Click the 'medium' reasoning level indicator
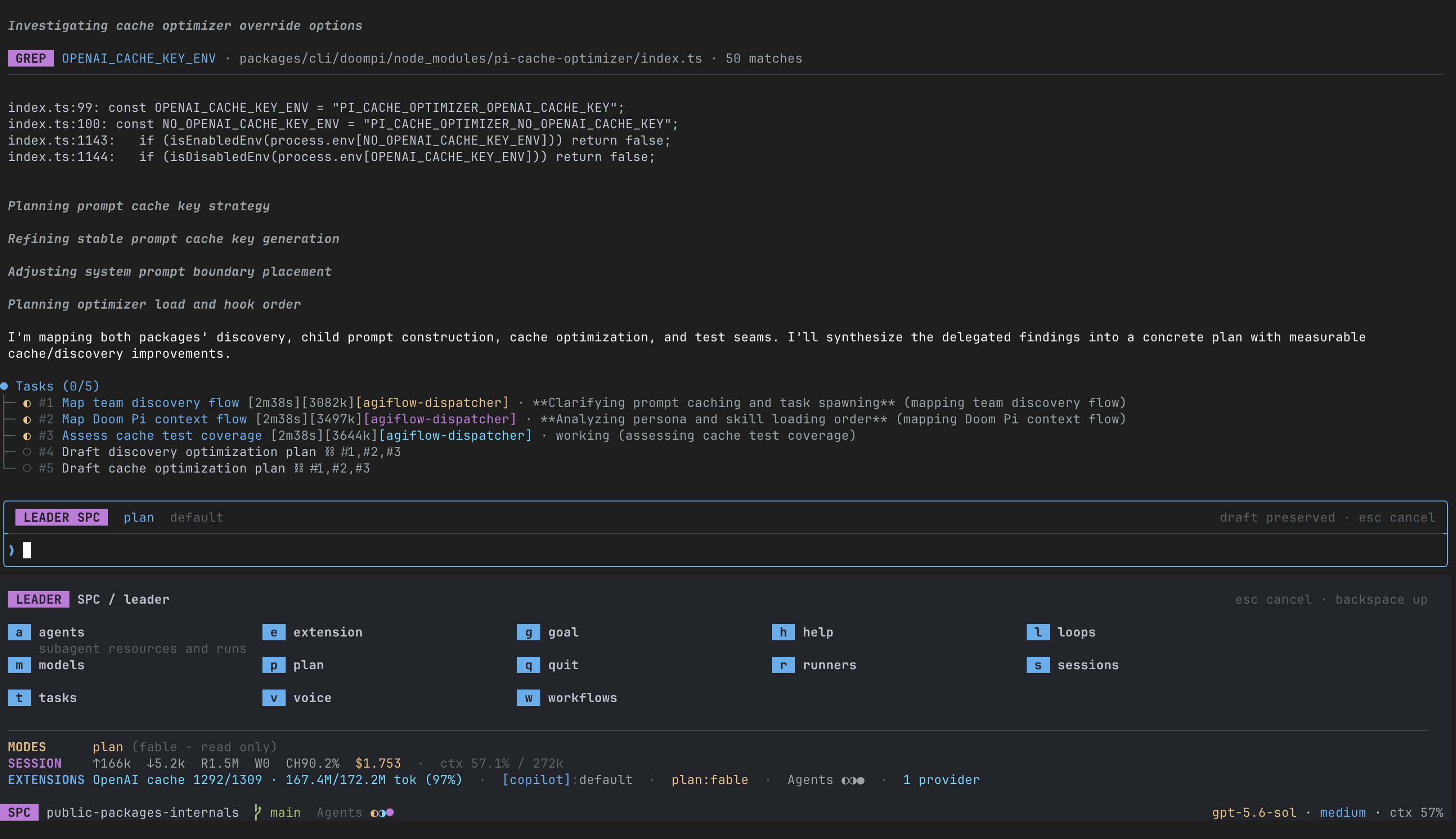The width and height of the screenshot is (1456, 839). click(x=1343, y=812)
